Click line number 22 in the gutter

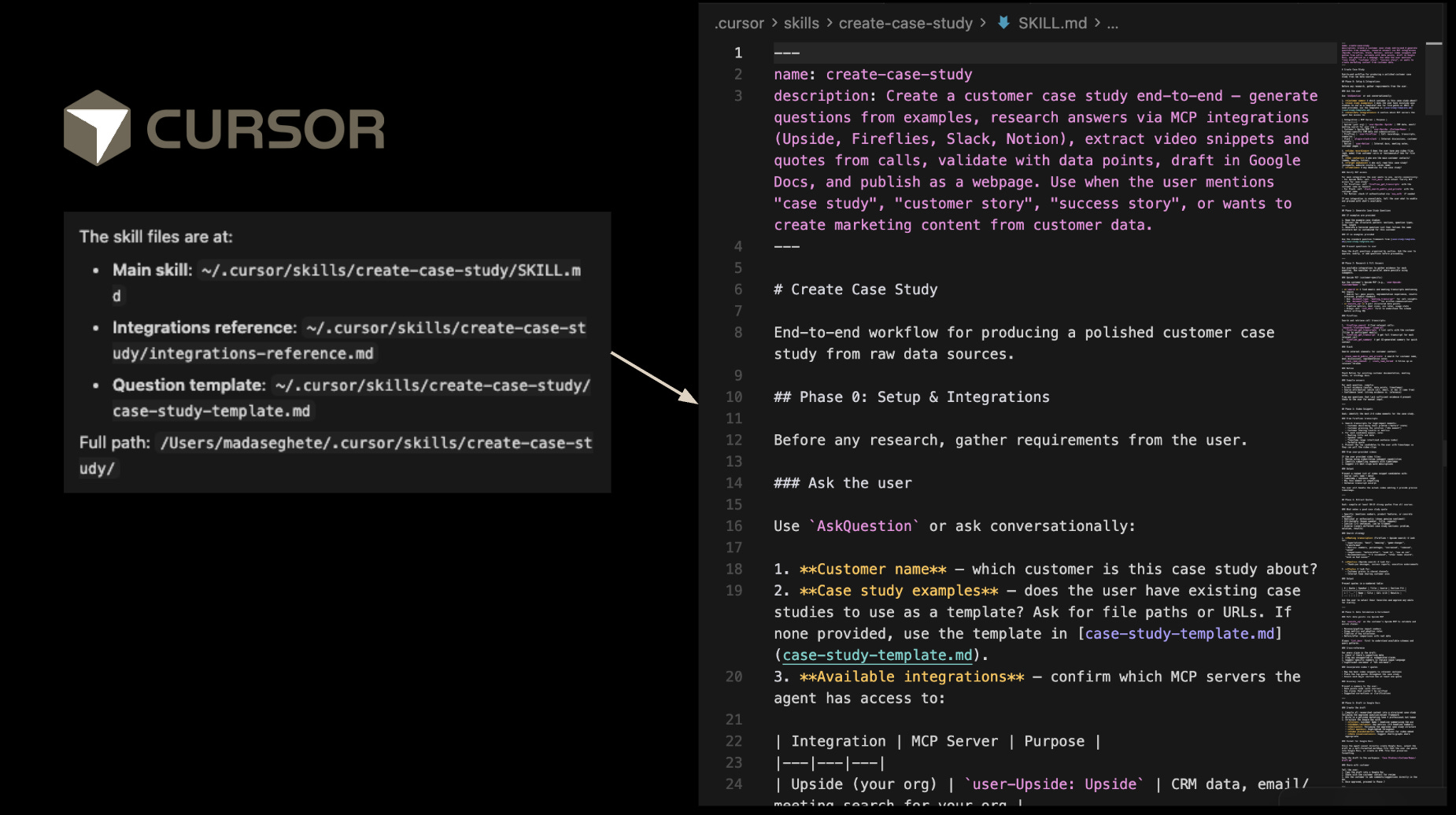[734, 741]
